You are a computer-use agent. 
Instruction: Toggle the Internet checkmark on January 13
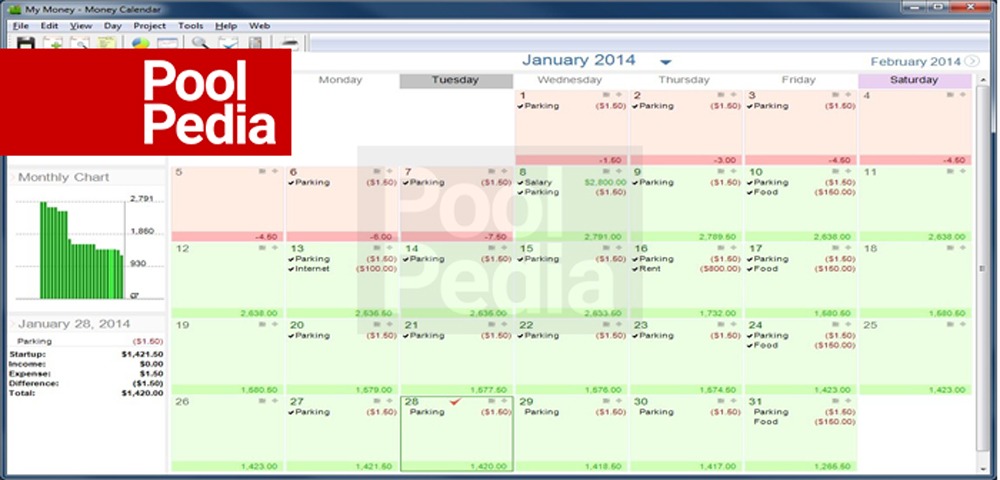291,269
